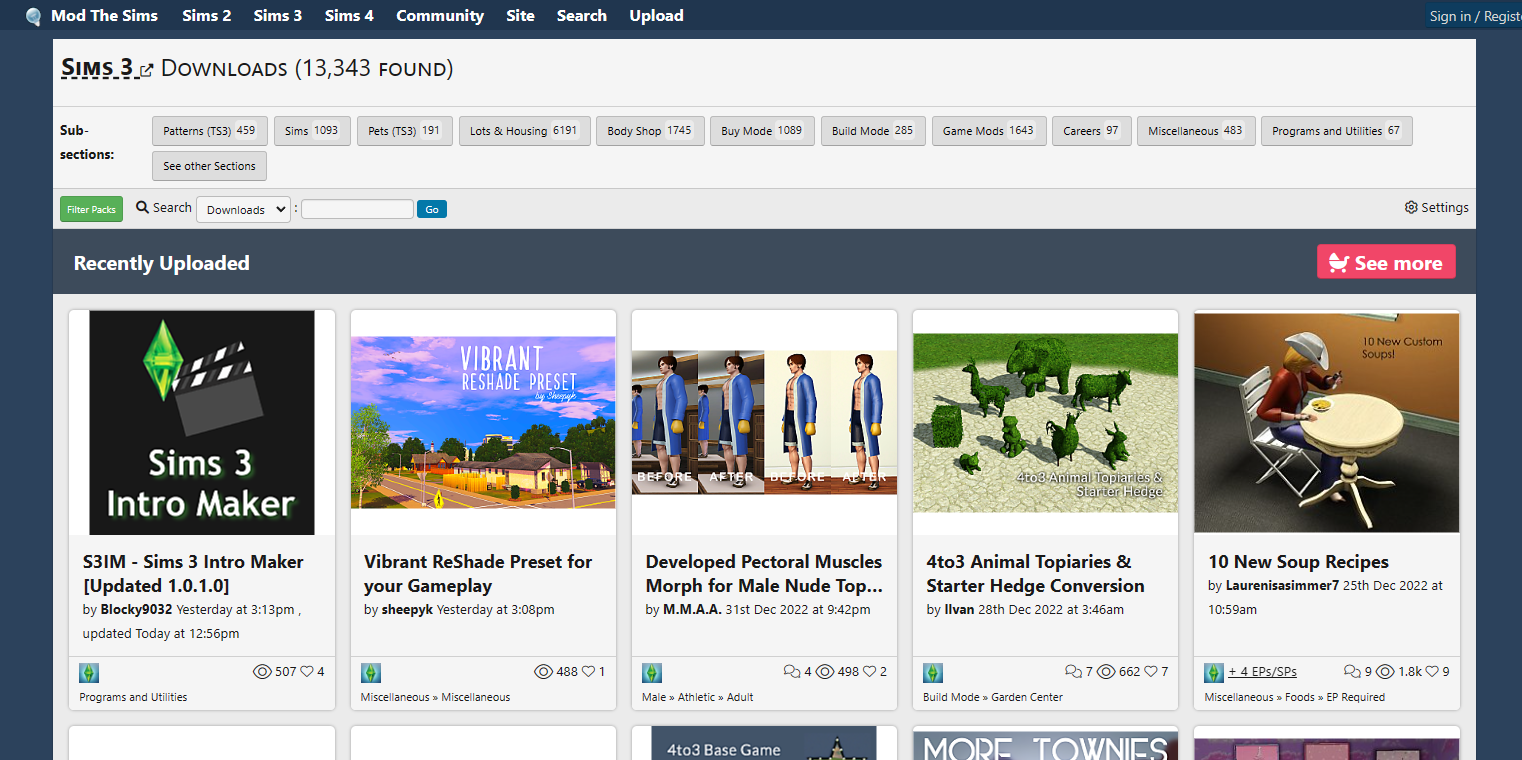Open the Programs and Utilities 67 sub-section button
The height and width of the screenshot is (760, 1522).
[x=1337, y=131]
